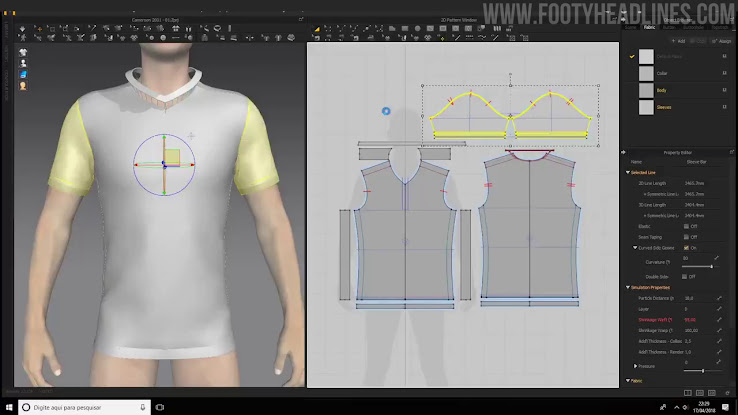Toggle the Fabric section at panel bottom

click(628, 381)
